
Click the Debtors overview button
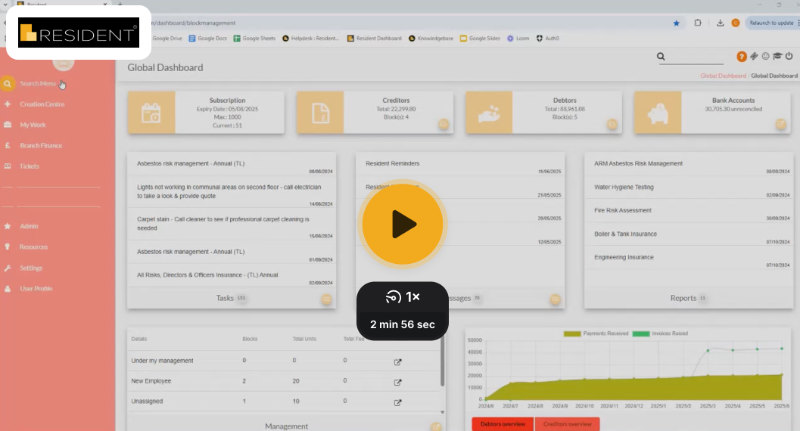(x=501, y=424)
